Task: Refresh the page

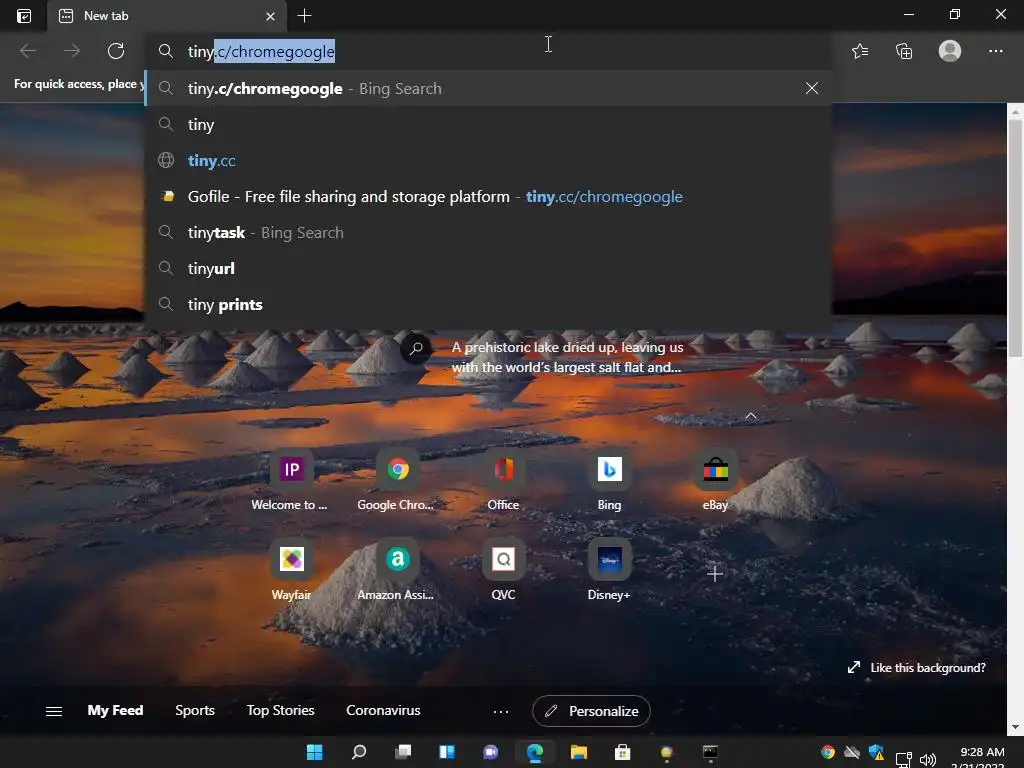Action: 116,51
